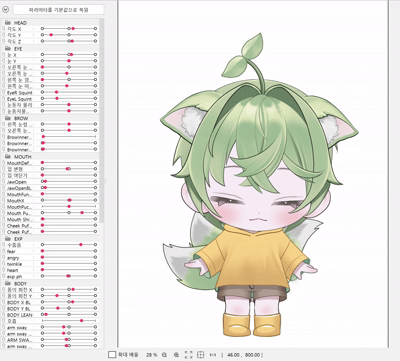The image size is (400, 361).
Task: Click the BROW group folder icon
Action: tap(8, 118)
